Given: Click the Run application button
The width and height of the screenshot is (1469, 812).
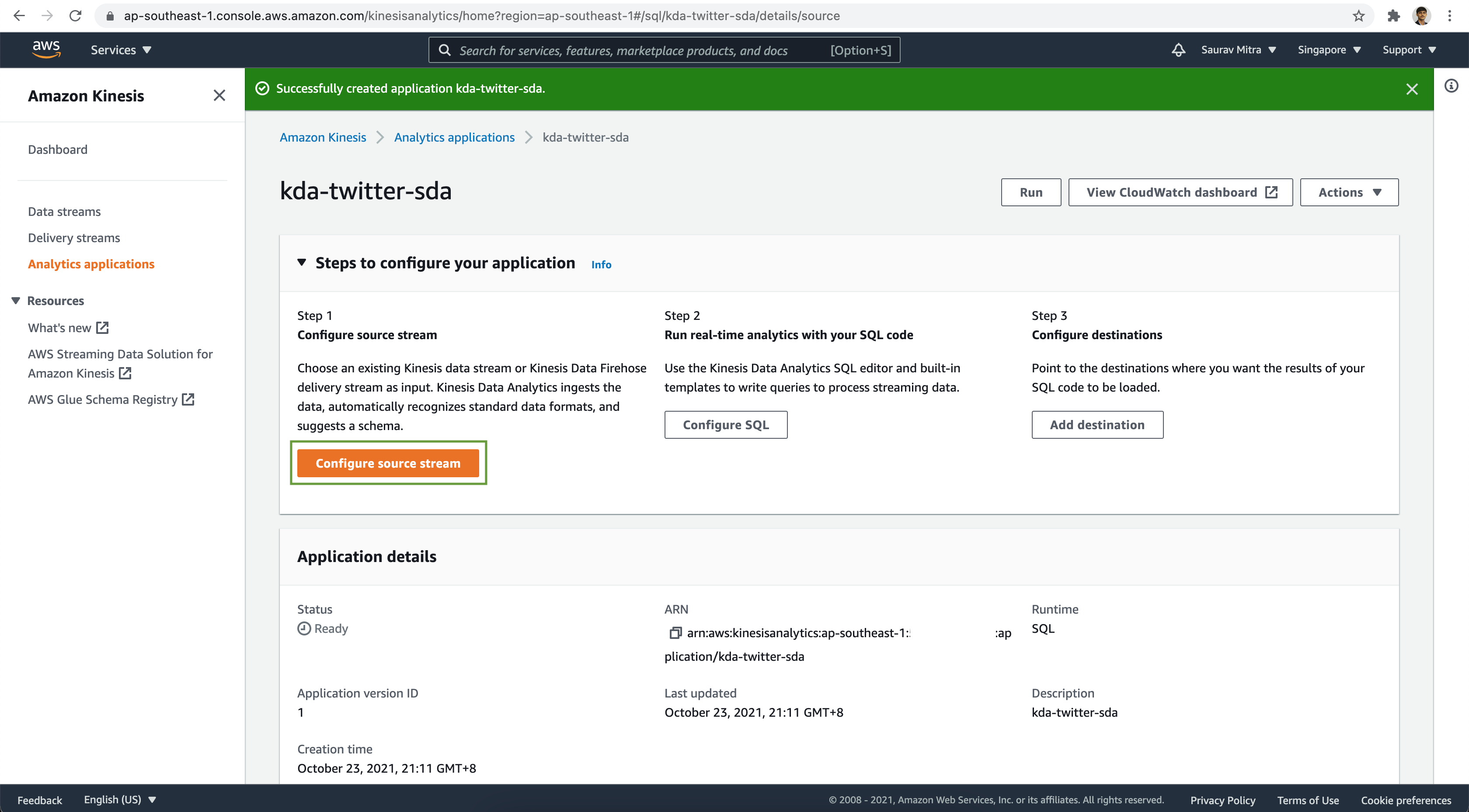Looking at the screenshot, I should pyautogui.click(x=1030, y=191).
